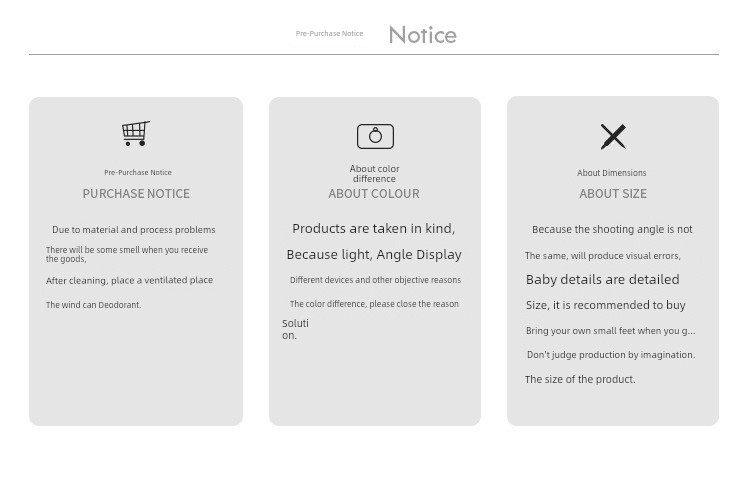The image size is (750, 478).
Task: Click the small Pre-Purchase Notice header label
Action: (x=329, y=34)
